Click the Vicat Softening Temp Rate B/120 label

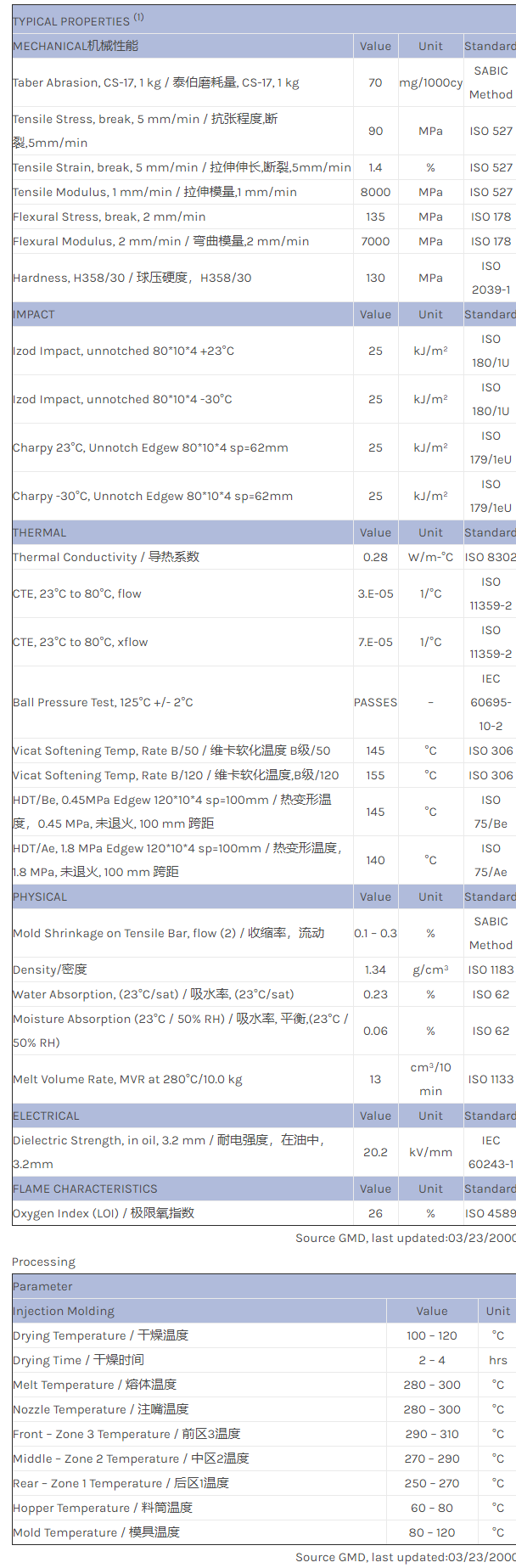point(176,776)
